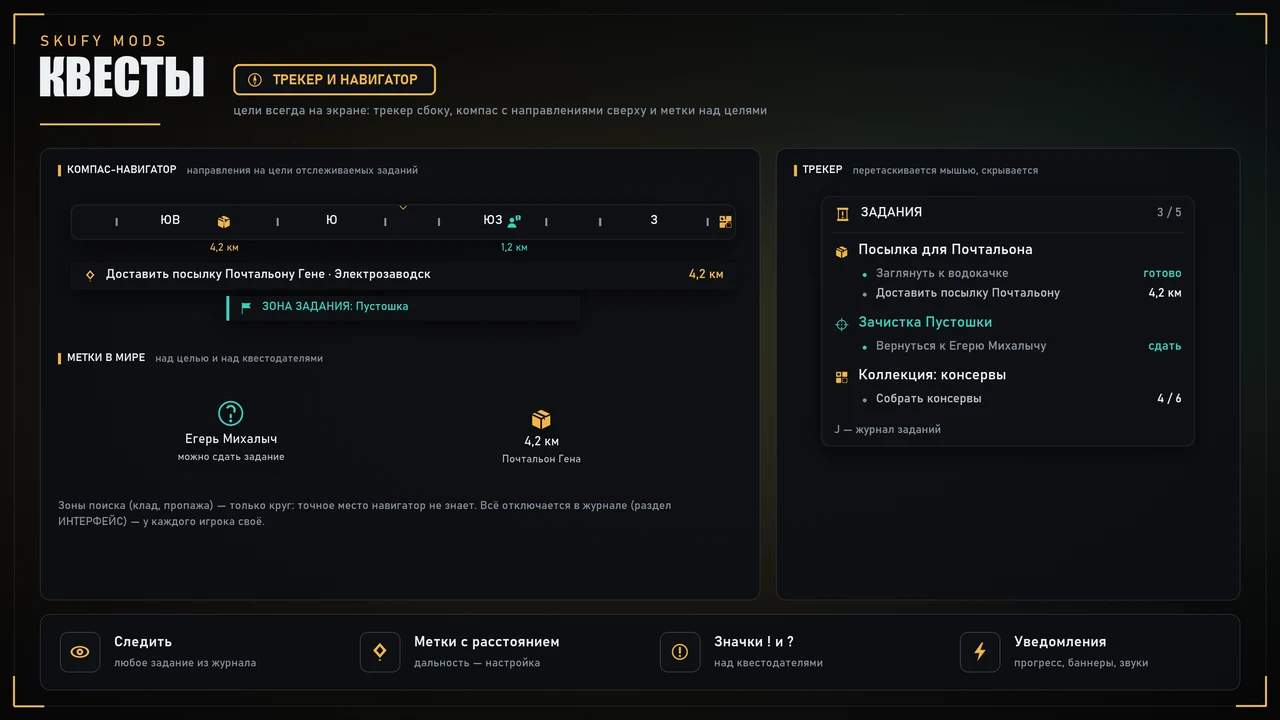Click the collection marker at the compass bar's end
The image size is (1280, 720).
[726, 222]
